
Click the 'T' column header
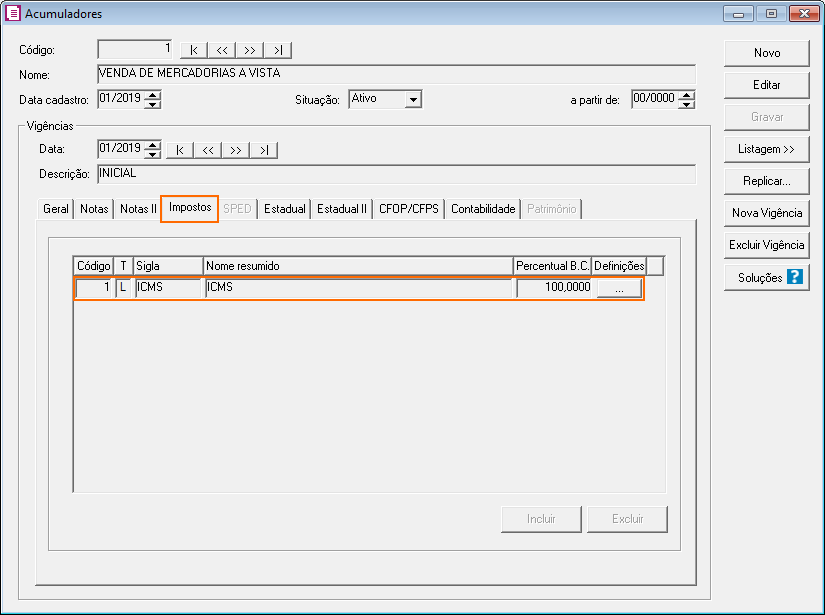[x=124, y=266]
